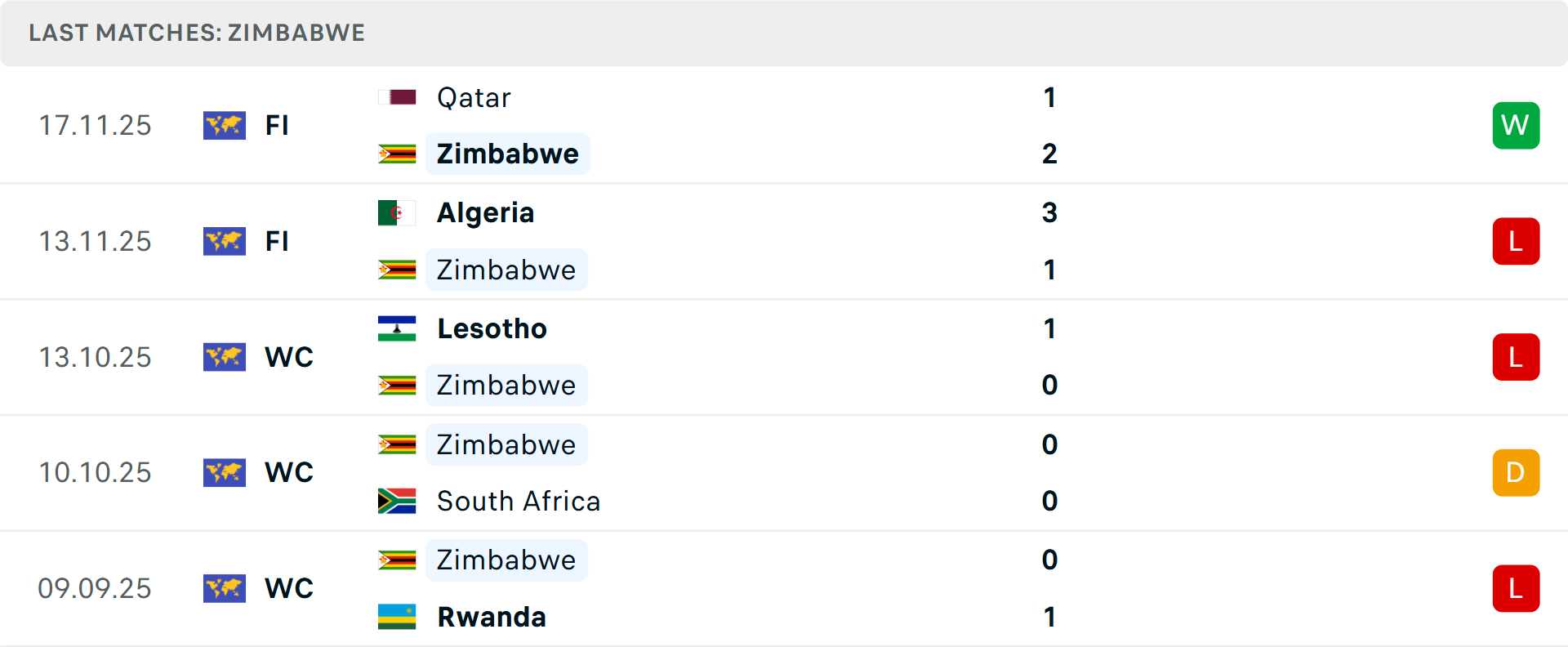Click the Last Matches: Zimbabwe header
The image size is (1568, 647).
[x=197, y=33]
